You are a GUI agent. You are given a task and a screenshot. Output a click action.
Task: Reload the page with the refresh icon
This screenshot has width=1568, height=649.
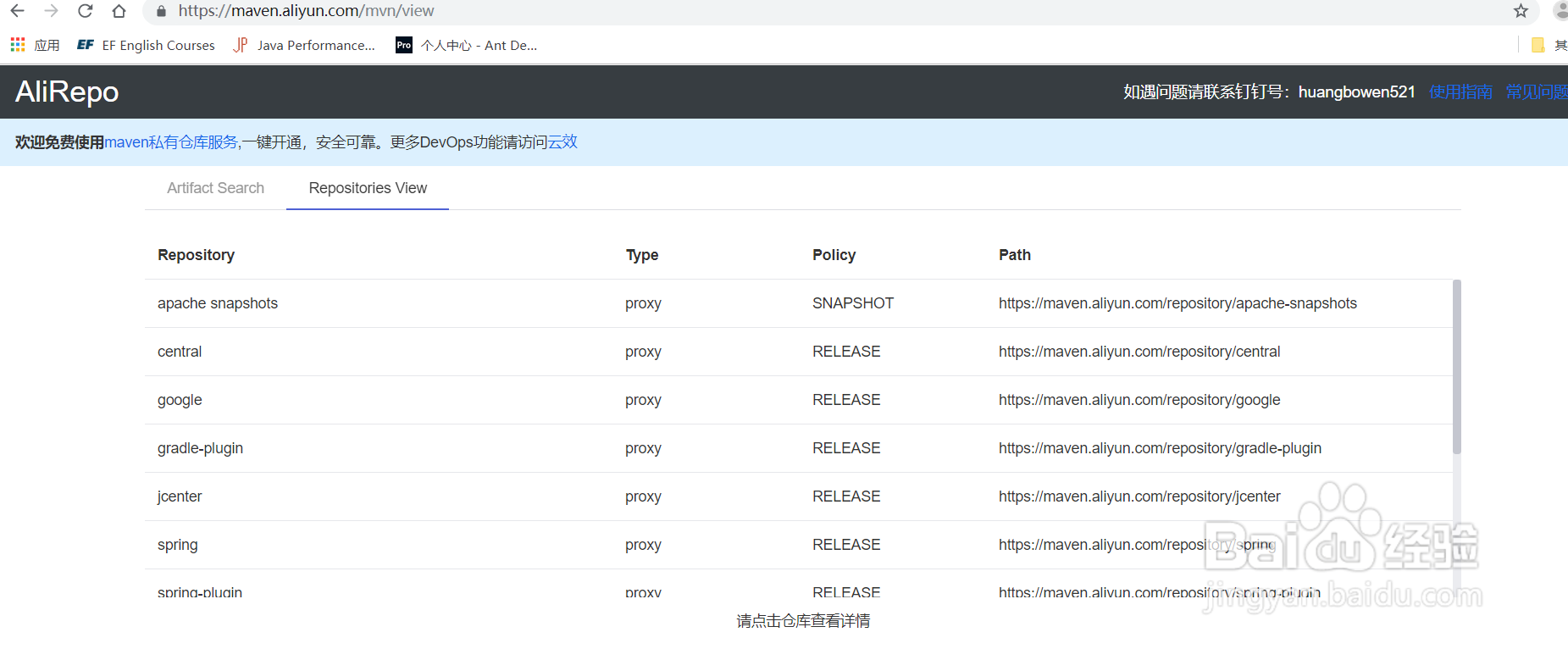85,11
